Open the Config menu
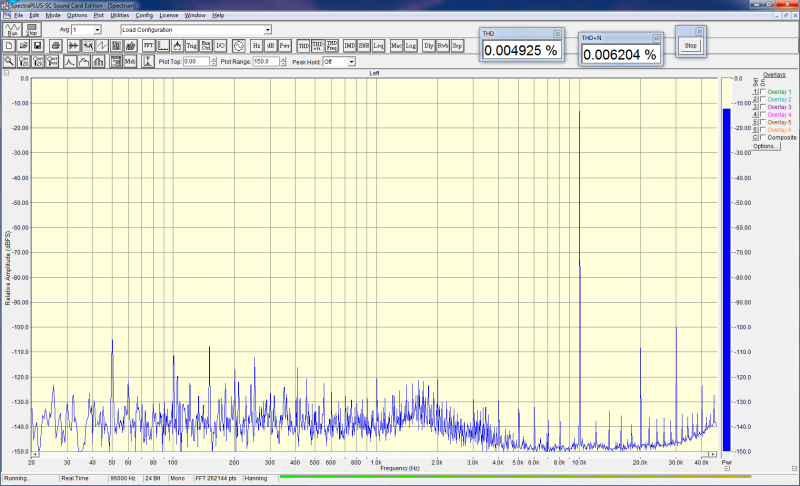Viewport: 800px width, 486px height. (144, 15)
